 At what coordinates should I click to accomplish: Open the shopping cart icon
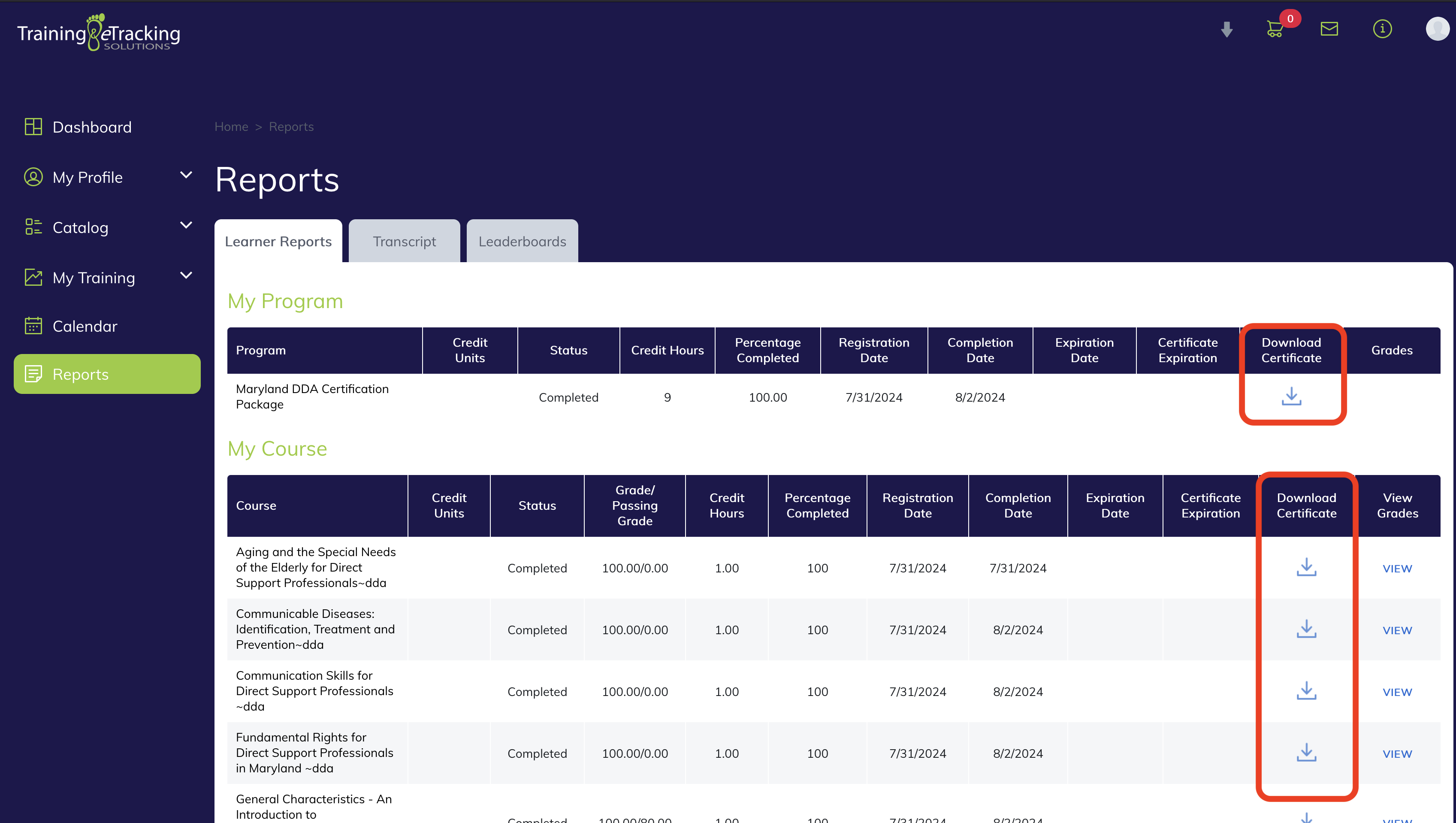1275,29
